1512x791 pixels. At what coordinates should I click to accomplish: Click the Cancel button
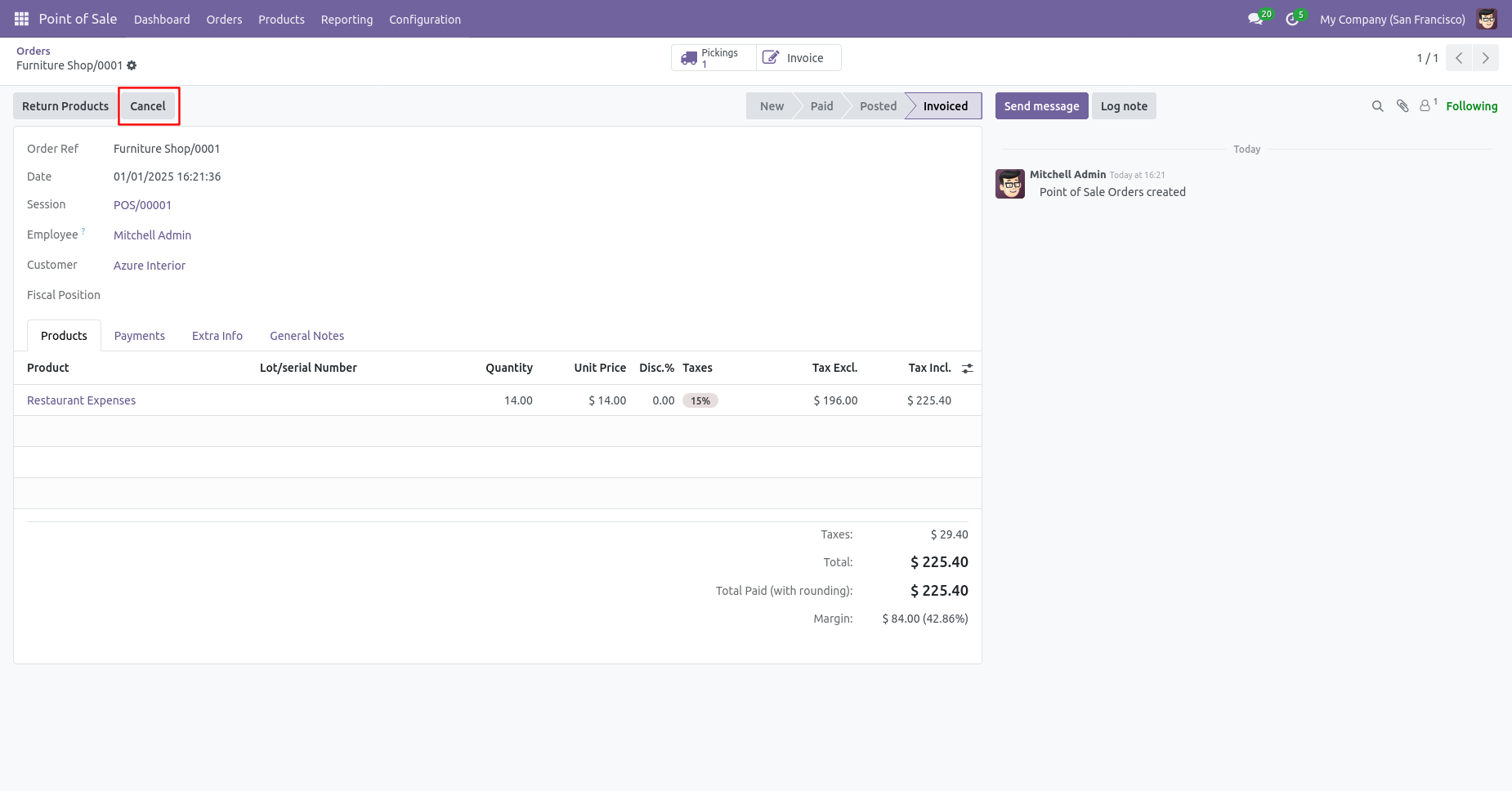[148, 106]
